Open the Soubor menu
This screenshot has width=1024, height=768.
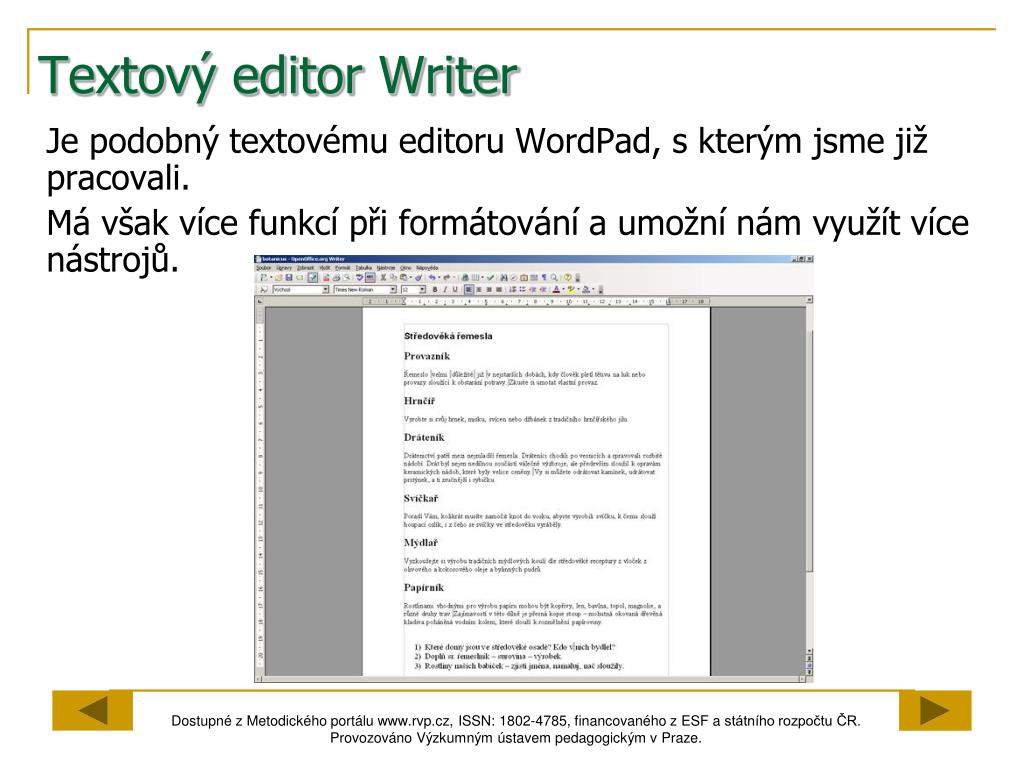coord(264,268)
